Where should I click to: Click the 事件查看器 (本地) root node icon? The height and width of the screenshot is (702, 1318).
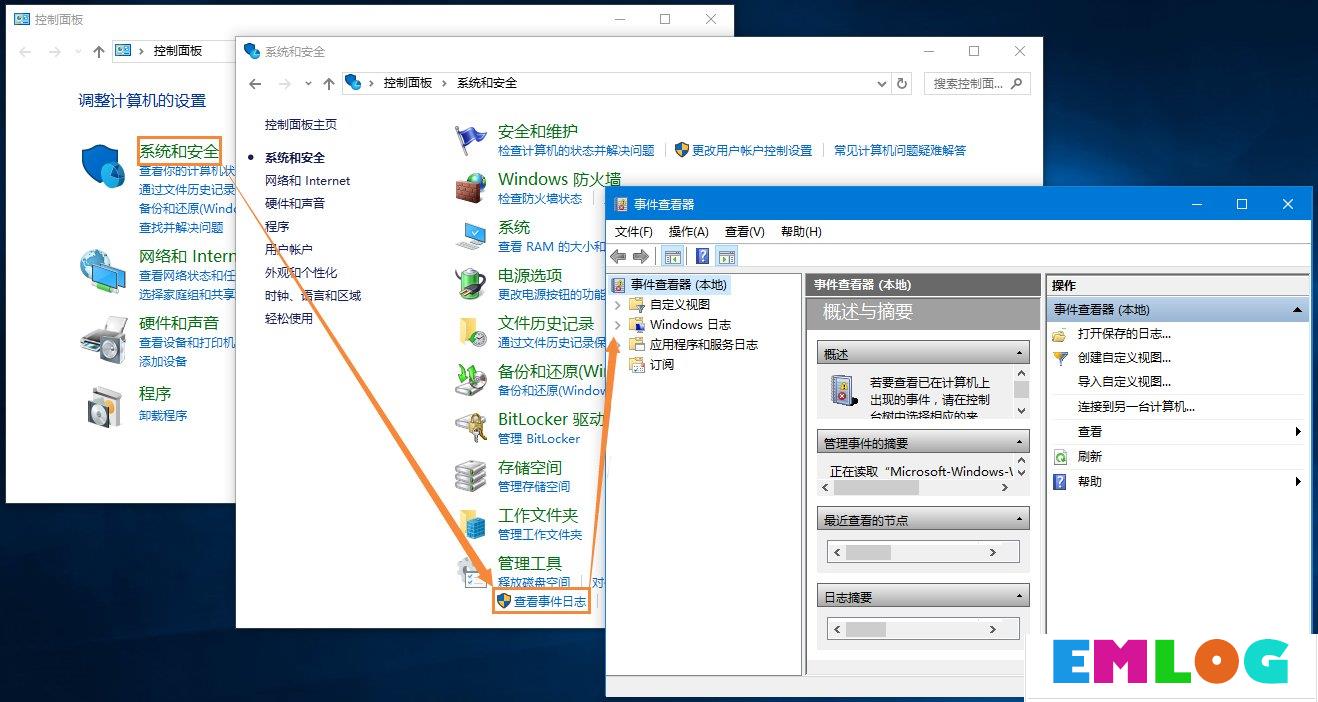[x=619, y=285]
